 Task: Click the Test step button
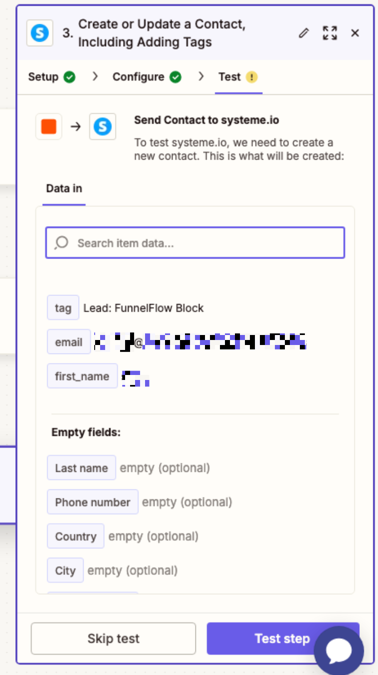(x=282, y=638)
